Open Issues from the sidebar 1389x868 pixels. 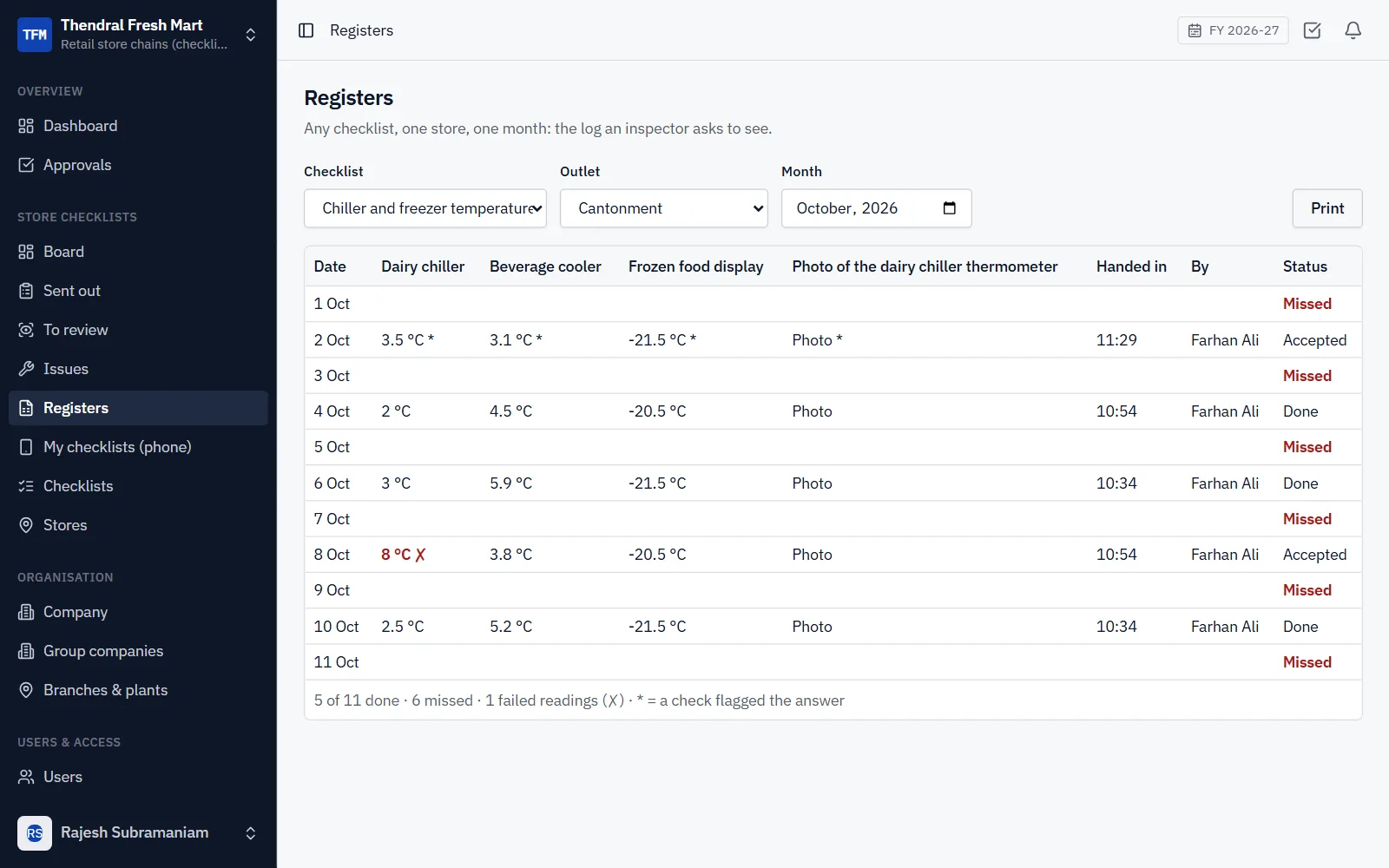point(139,369)
